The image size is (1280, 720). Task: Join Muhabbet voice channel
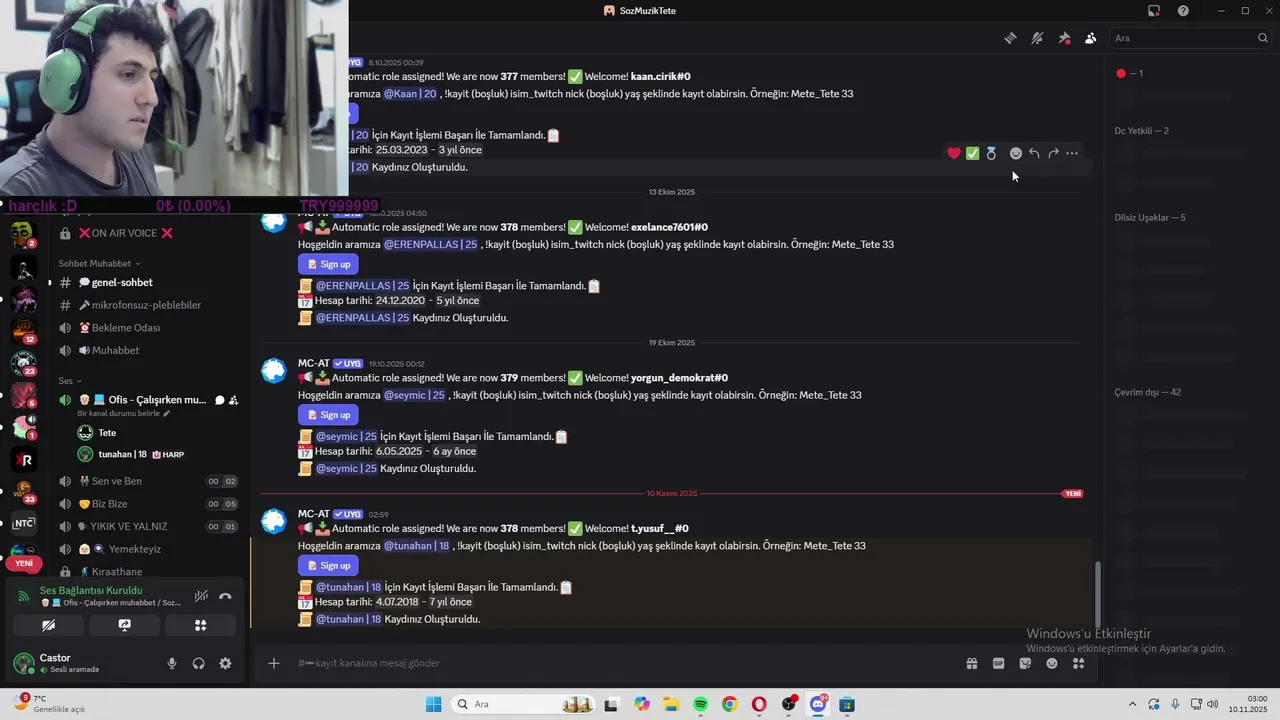148,351
